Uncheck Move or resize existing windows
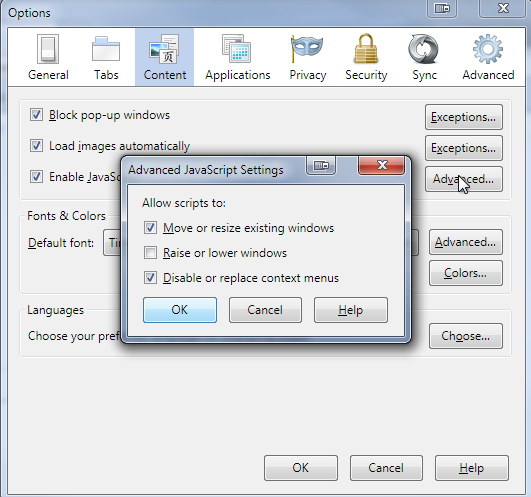The image size is (531, 497). [x=150, y=228]
